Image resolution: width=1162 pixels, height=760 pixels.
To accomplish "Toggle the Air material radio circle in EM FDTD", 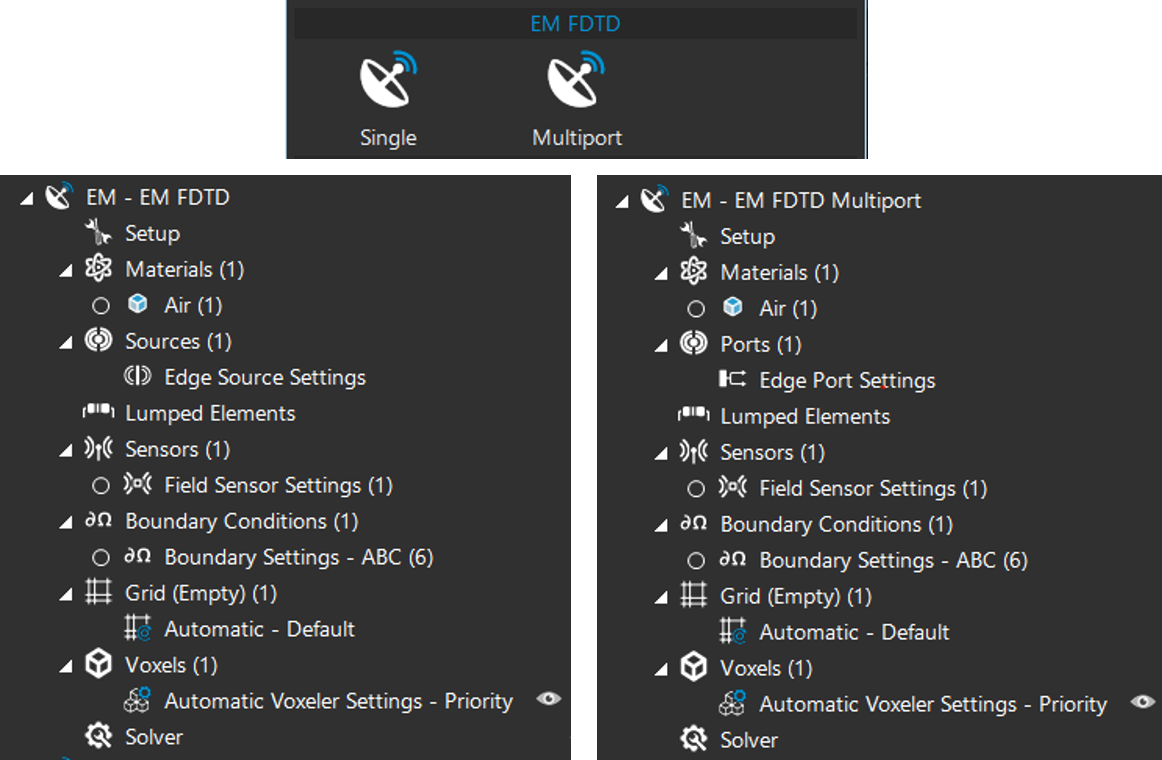I will (101, 306).
